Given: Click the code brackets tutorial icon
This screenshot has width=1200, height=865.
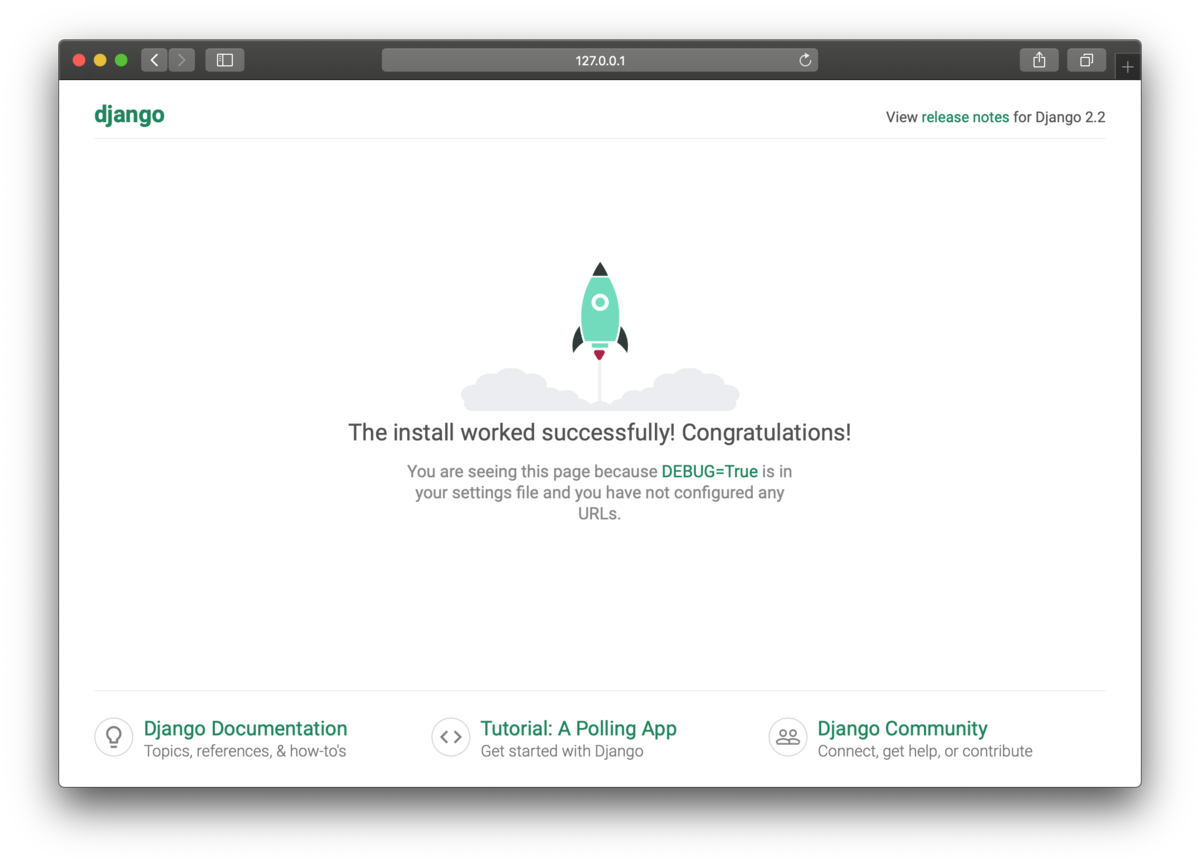Looking at the screenshot, I should (451, 737).
